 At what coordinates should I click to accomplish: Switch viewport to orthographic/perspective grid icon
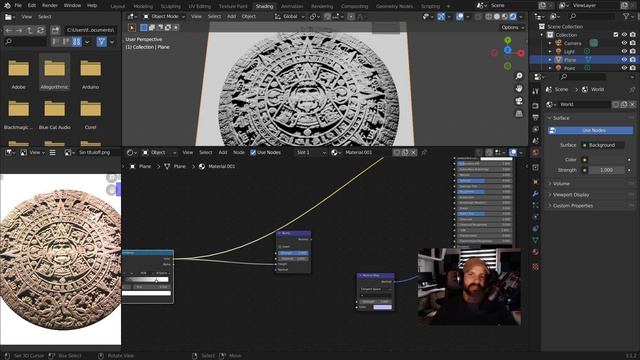[519, 113]
